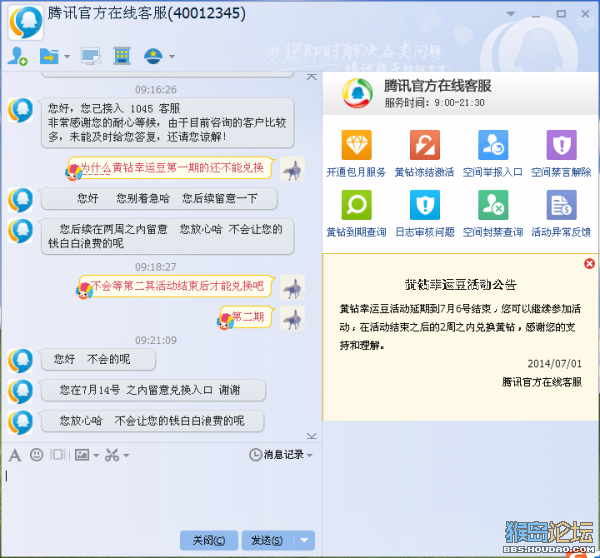Open the font style A icon
Screen dimensions: 600x558
tap(15, 455)
